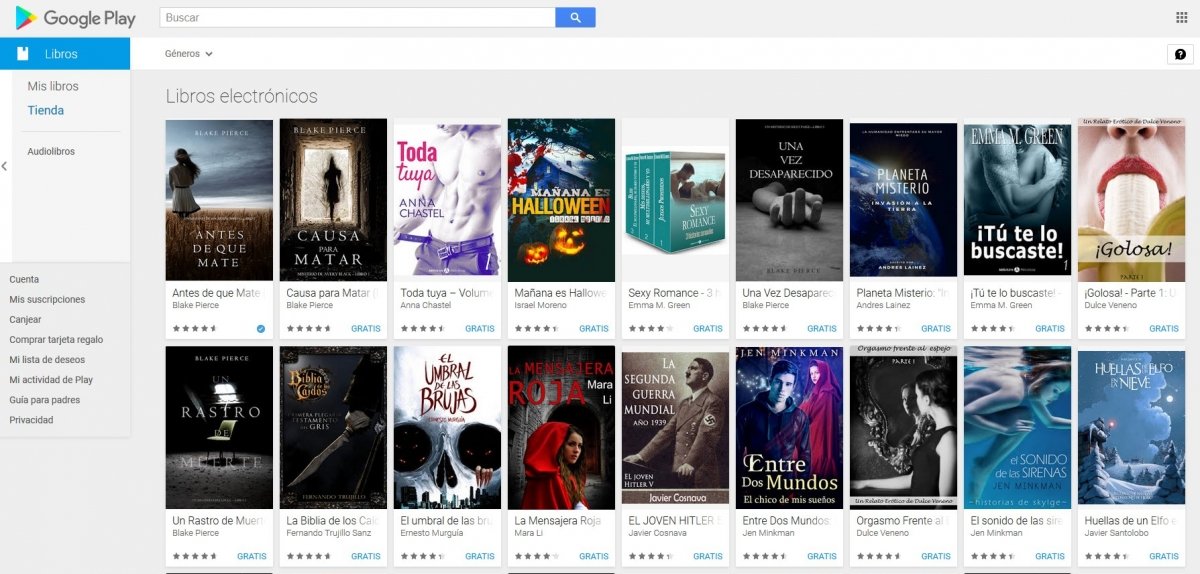Click the La Mensajera Roja title text
The image size is (1200, 574).
pyautogui.click(x=557, y=521)
